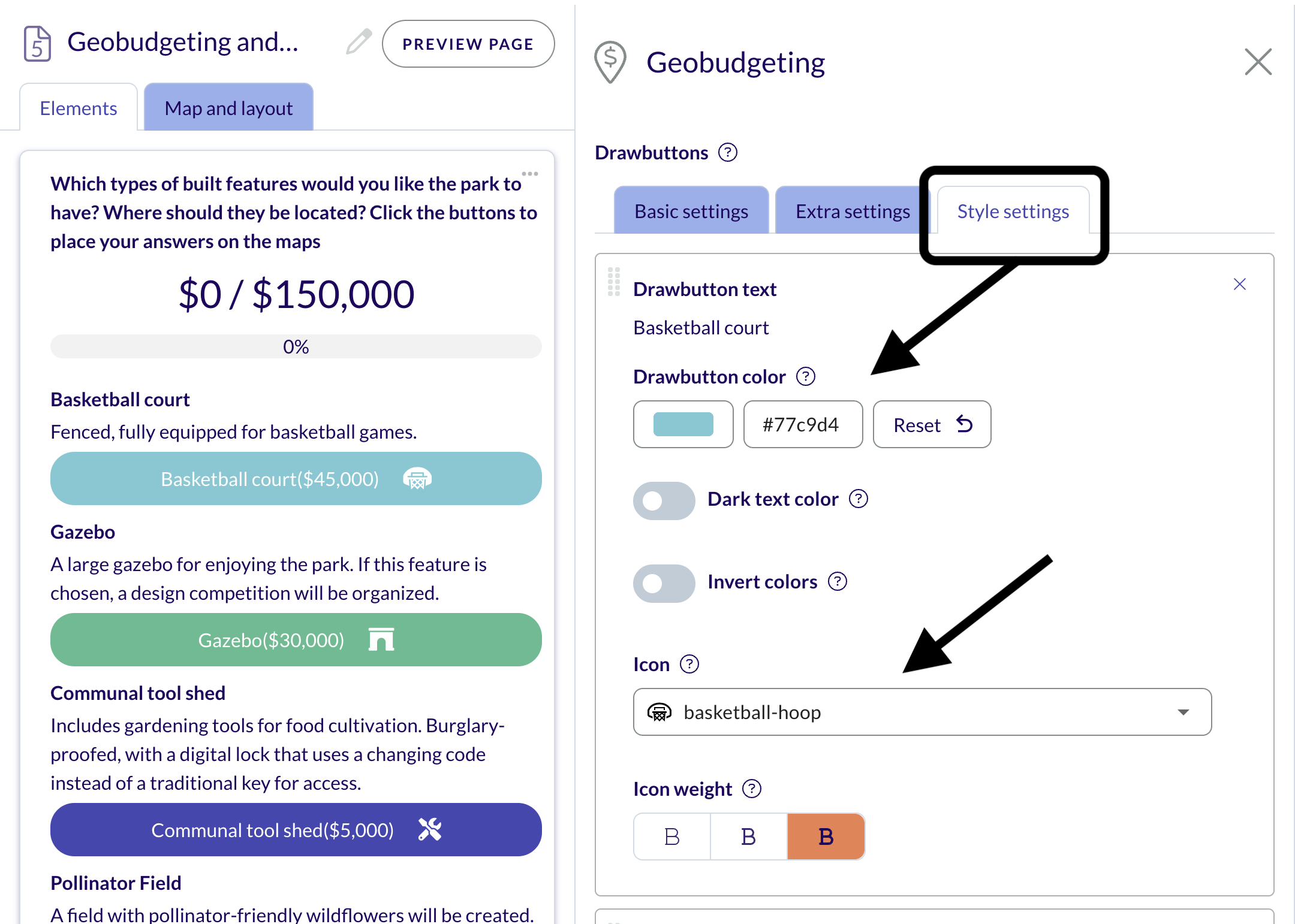Select the bold icon weight option
1295x924 pixels.
pyautogui.click(x=826, y=837)
